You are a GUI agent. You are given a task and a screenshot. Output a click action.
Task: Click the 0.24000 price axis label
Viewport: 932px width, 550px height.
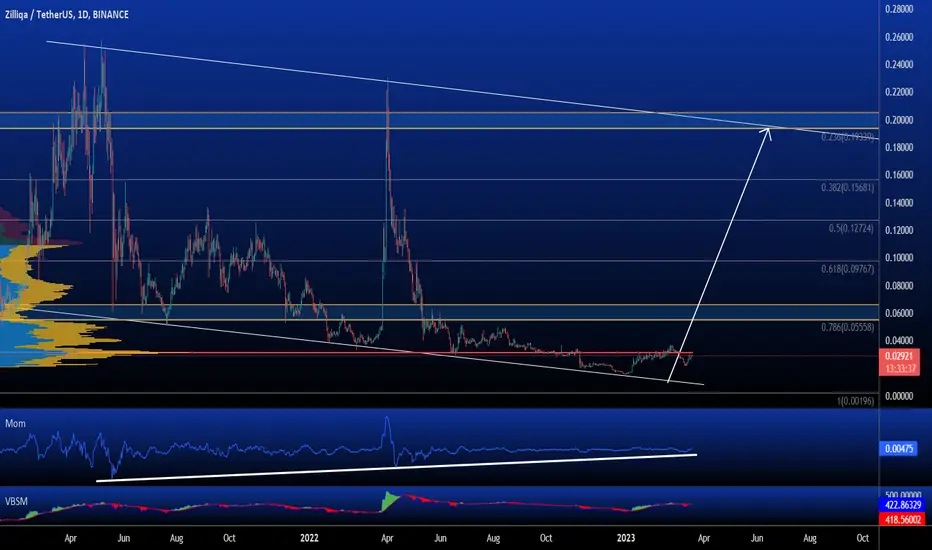click(x=899, y=64)
